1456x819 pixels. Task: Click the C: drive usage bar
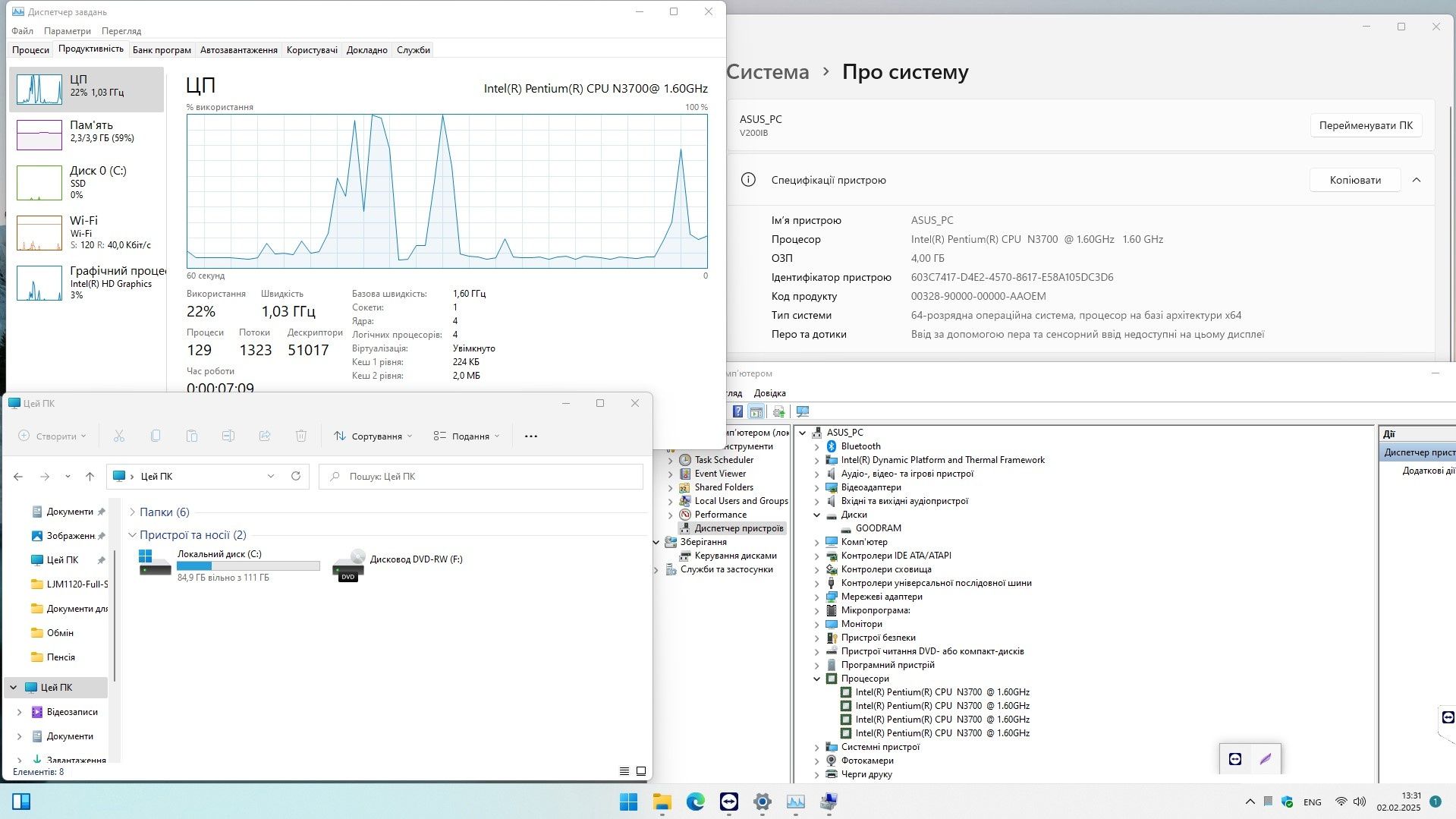(248, 566)
